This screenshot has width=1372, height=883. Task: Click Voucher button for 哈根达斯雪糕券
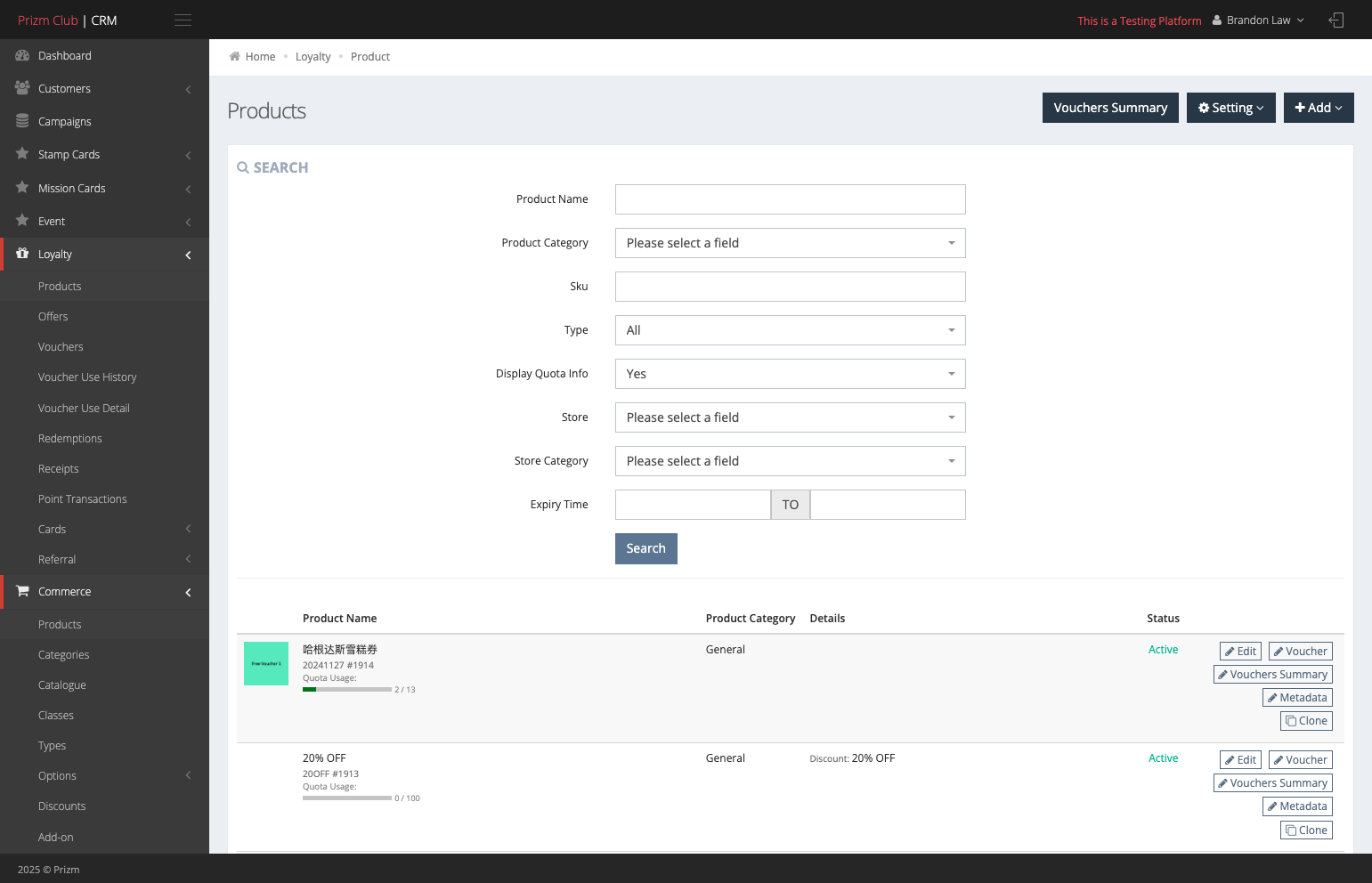[1301, 651]
